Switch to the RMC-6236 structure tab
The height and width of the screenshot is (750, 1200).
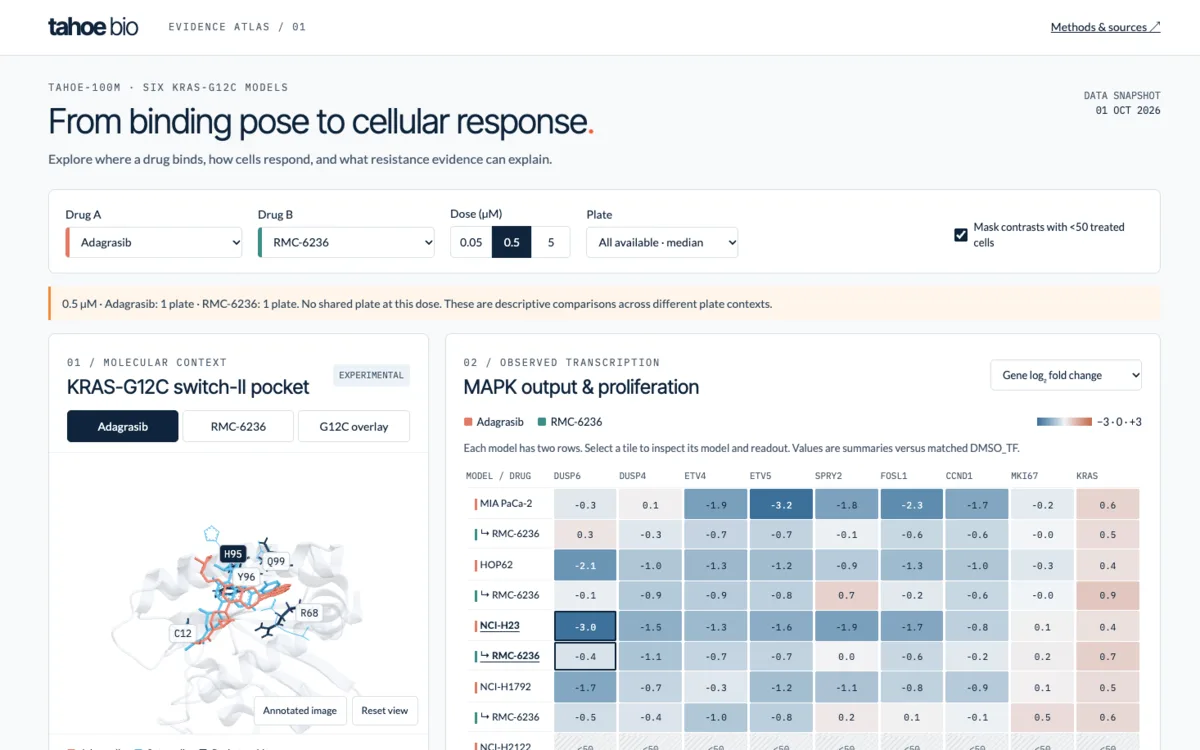coord(238,426)
